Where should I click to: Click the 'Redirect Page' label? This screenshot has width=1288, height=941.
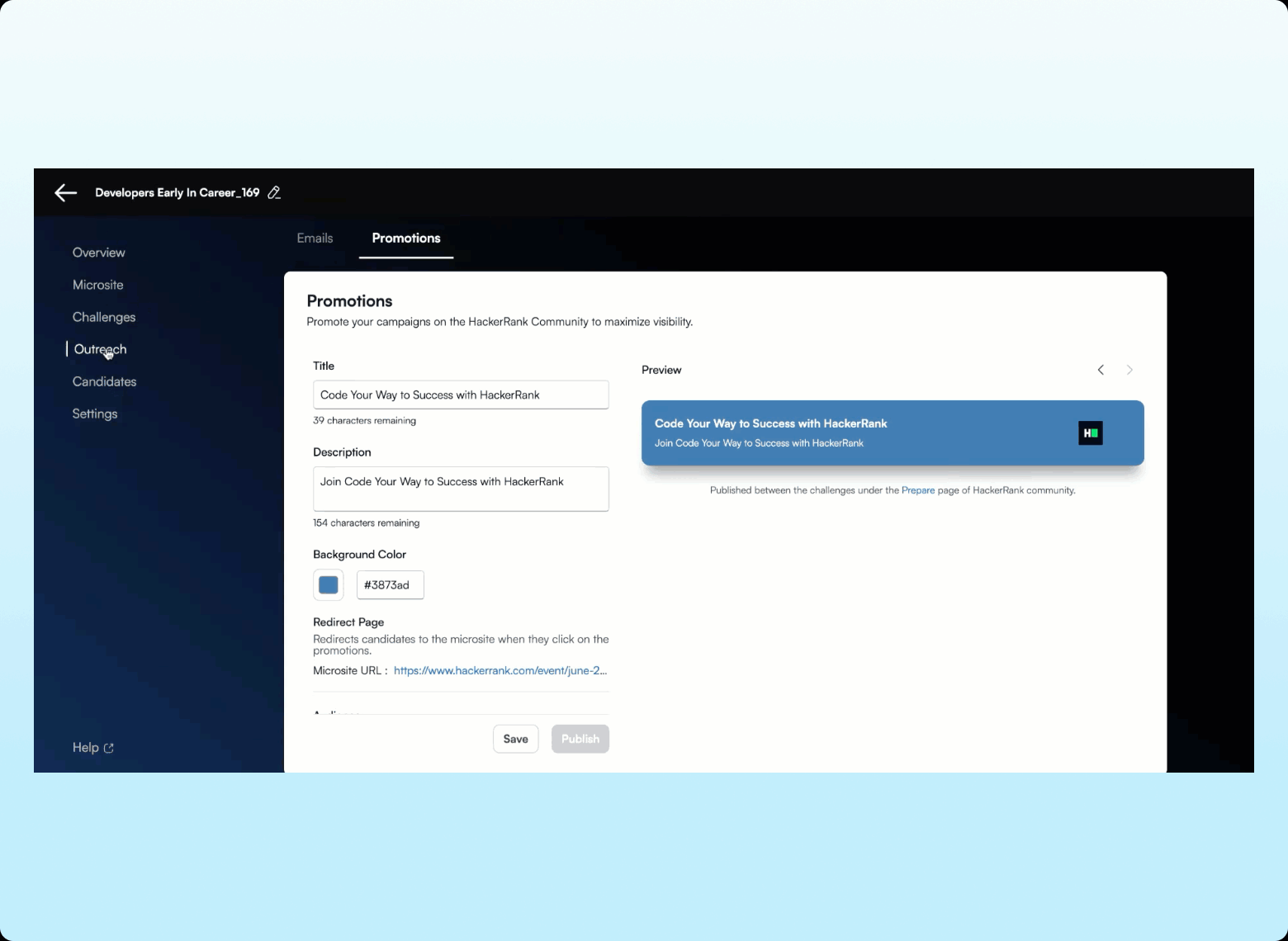pos(348,622)
